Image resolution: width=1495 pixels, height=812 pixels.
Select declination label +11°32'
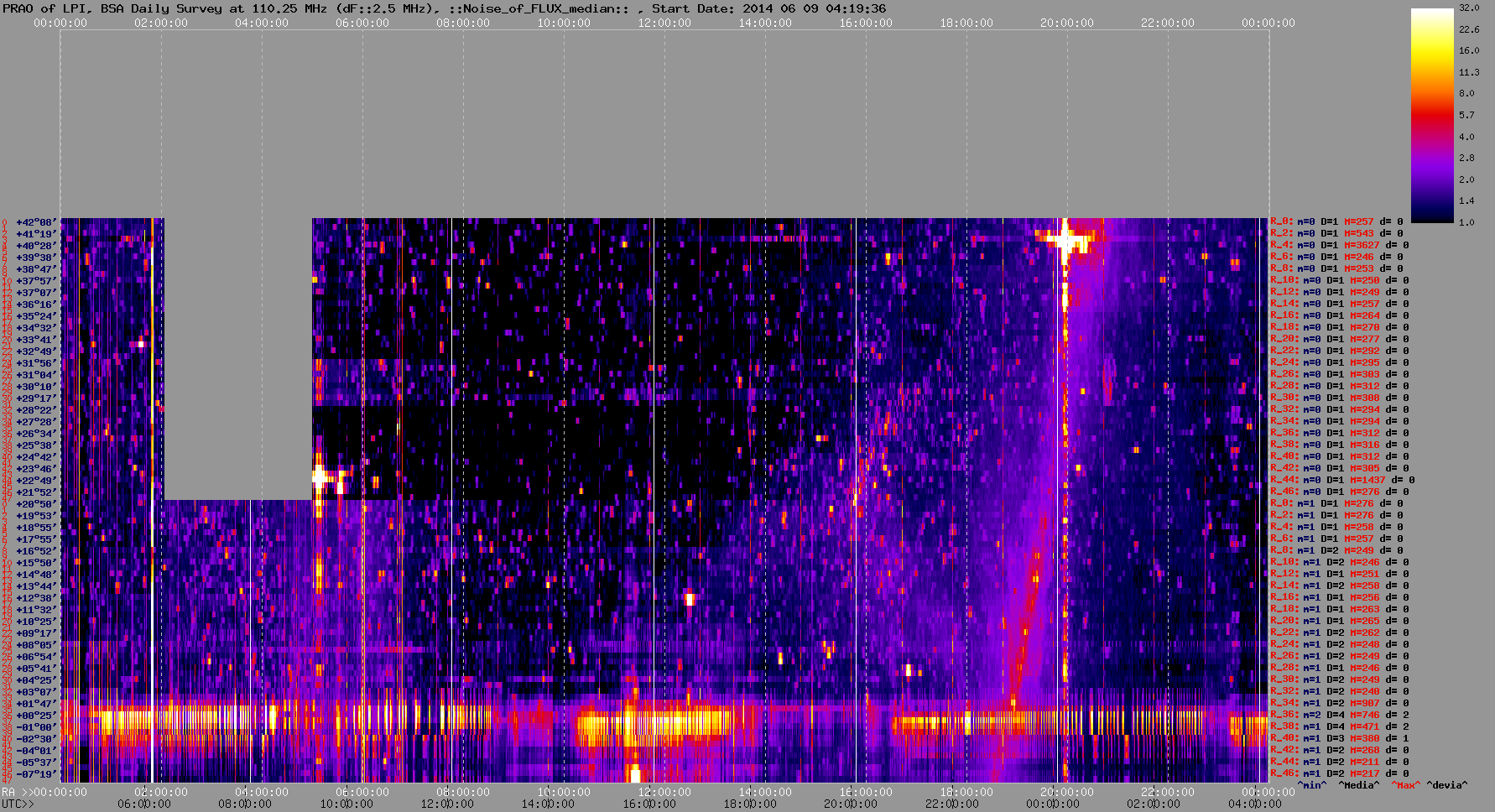[x=36, y=610]
